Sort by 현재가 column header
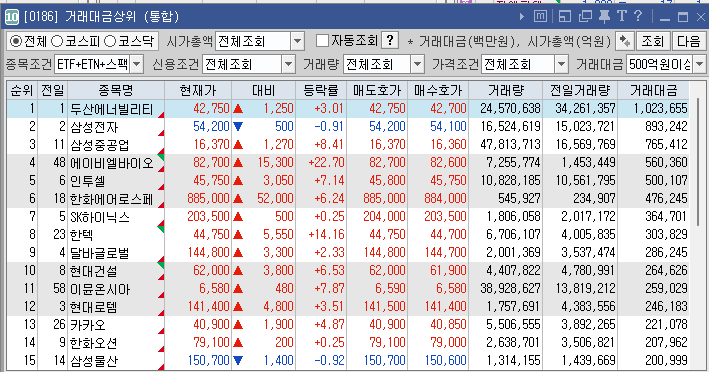709x372 pixels. coord(198,90)
